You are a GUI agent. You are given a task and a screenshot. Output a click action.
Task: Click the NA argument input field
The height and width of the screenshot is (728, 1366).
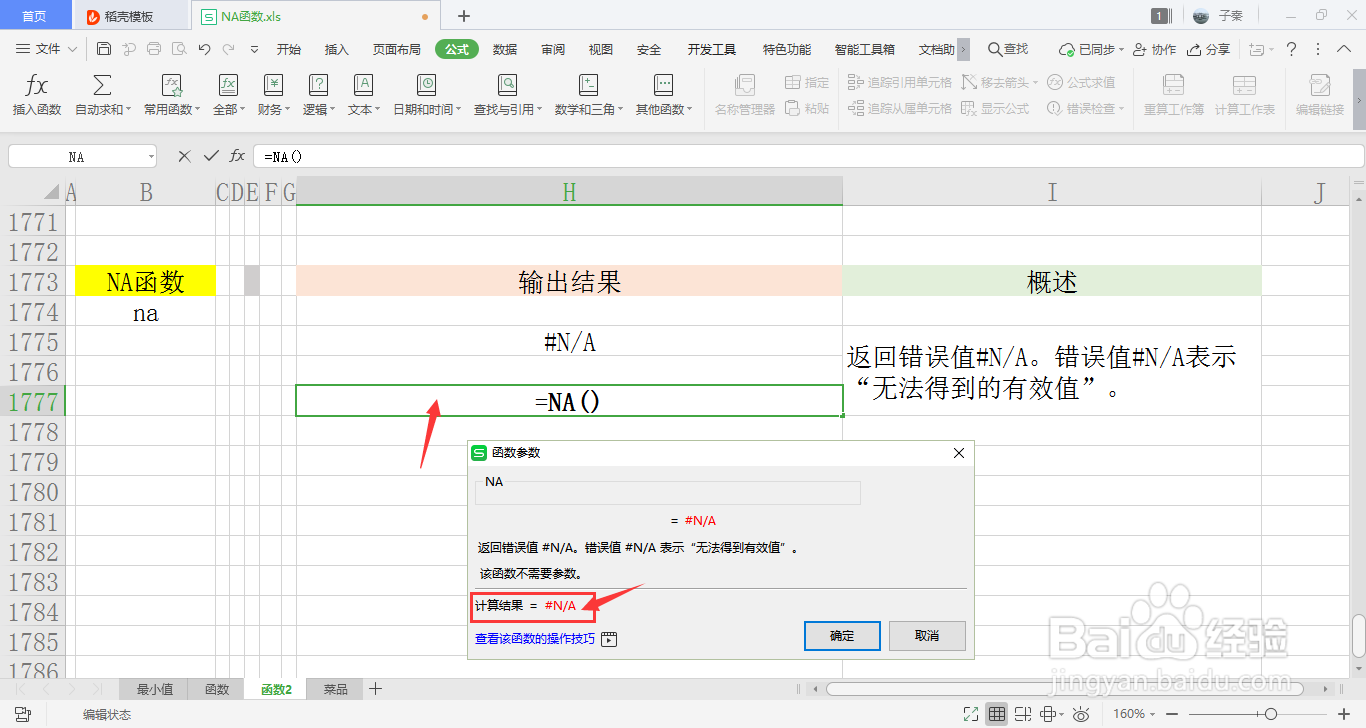pyautogui.click(x=667, y=492)
